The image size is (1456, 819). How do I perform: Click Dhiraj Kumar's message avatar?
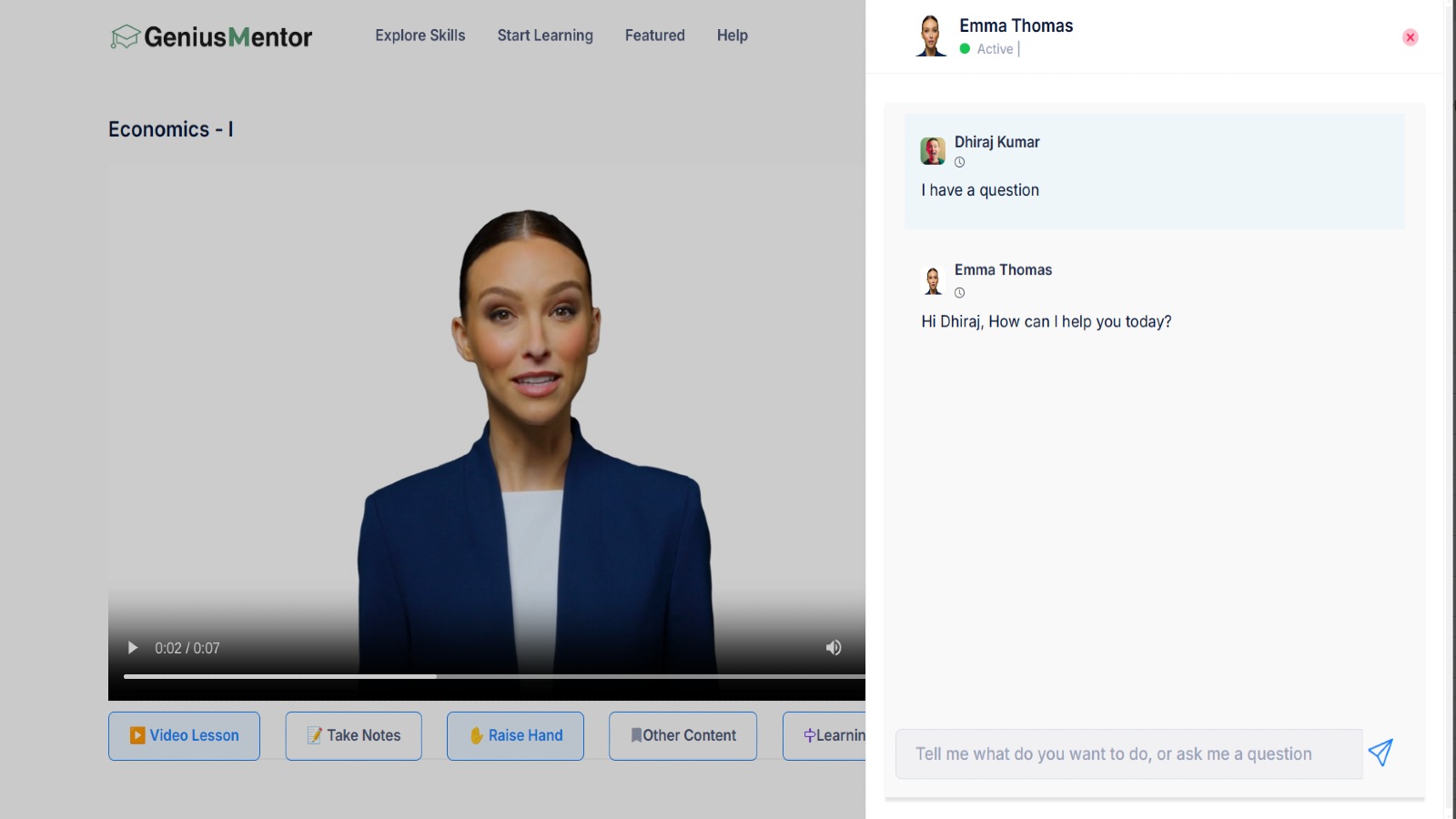(933, 151)
